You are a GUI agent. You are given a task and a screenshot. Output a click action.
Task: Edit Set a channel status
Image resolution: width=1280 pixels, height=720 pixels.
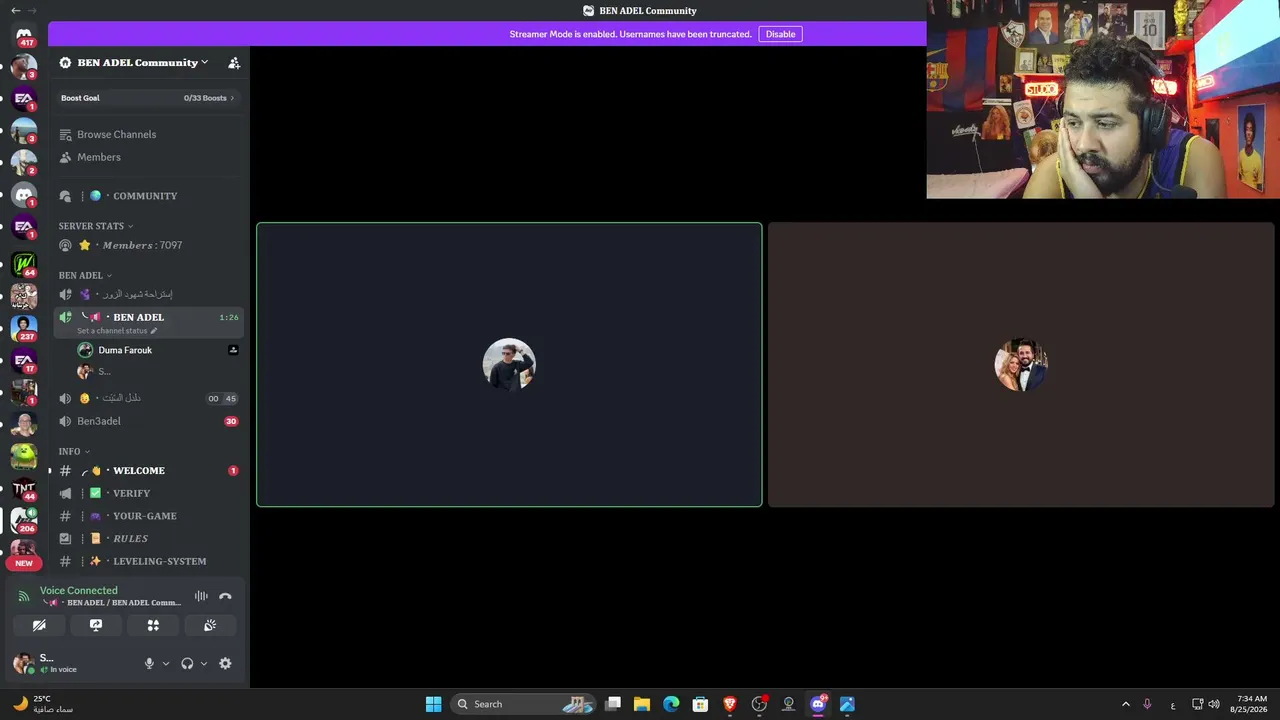(x=117, y=331)
